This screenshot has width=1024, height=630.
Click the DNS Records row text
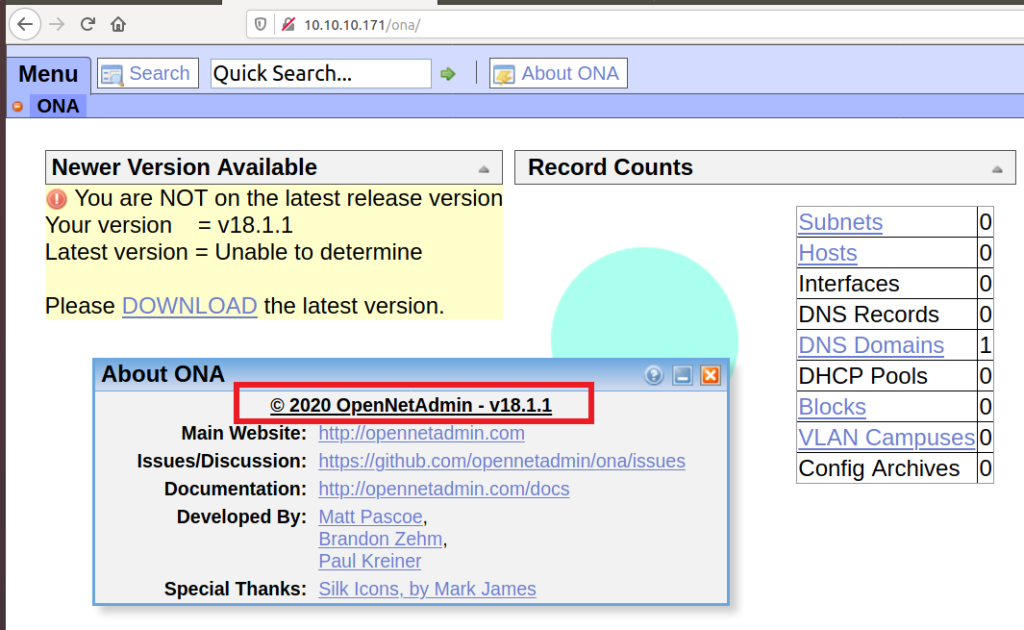[x=869, y=314]
